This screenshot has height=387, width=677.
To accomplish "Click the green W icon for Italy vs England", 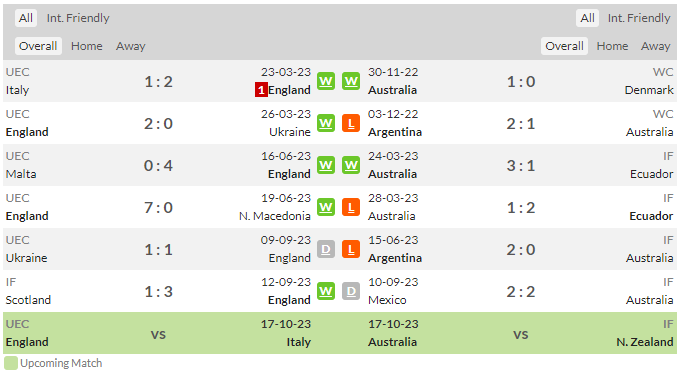I will coord(326,81).
